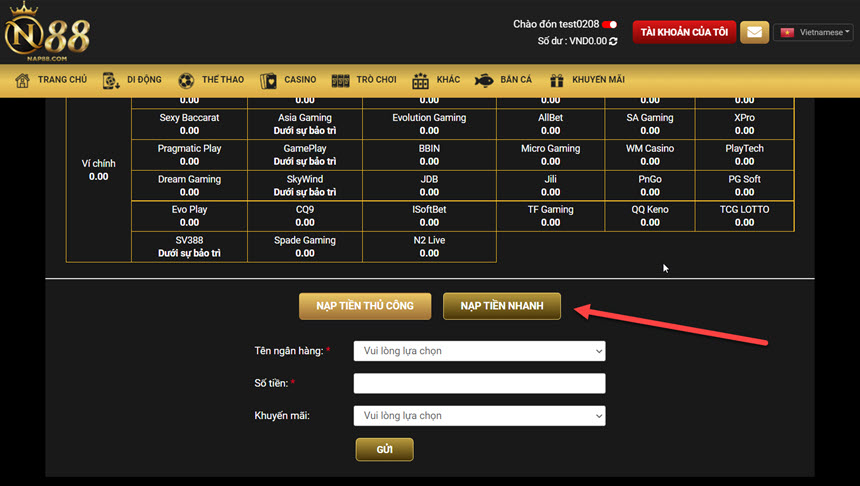Image resolution: width=860 pixels, height=486 pixels.
Task: Click into the Số tiền input field
Action: [479, 383]
